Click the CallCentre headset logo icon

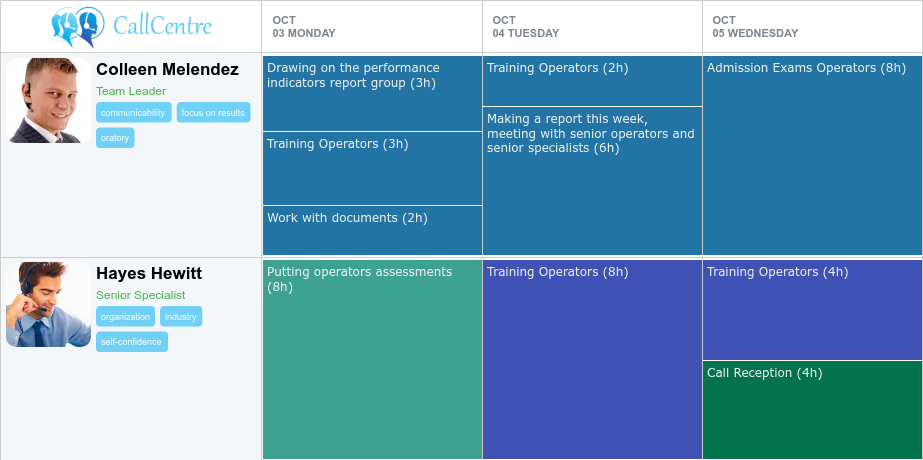click(x=78, y=26)
